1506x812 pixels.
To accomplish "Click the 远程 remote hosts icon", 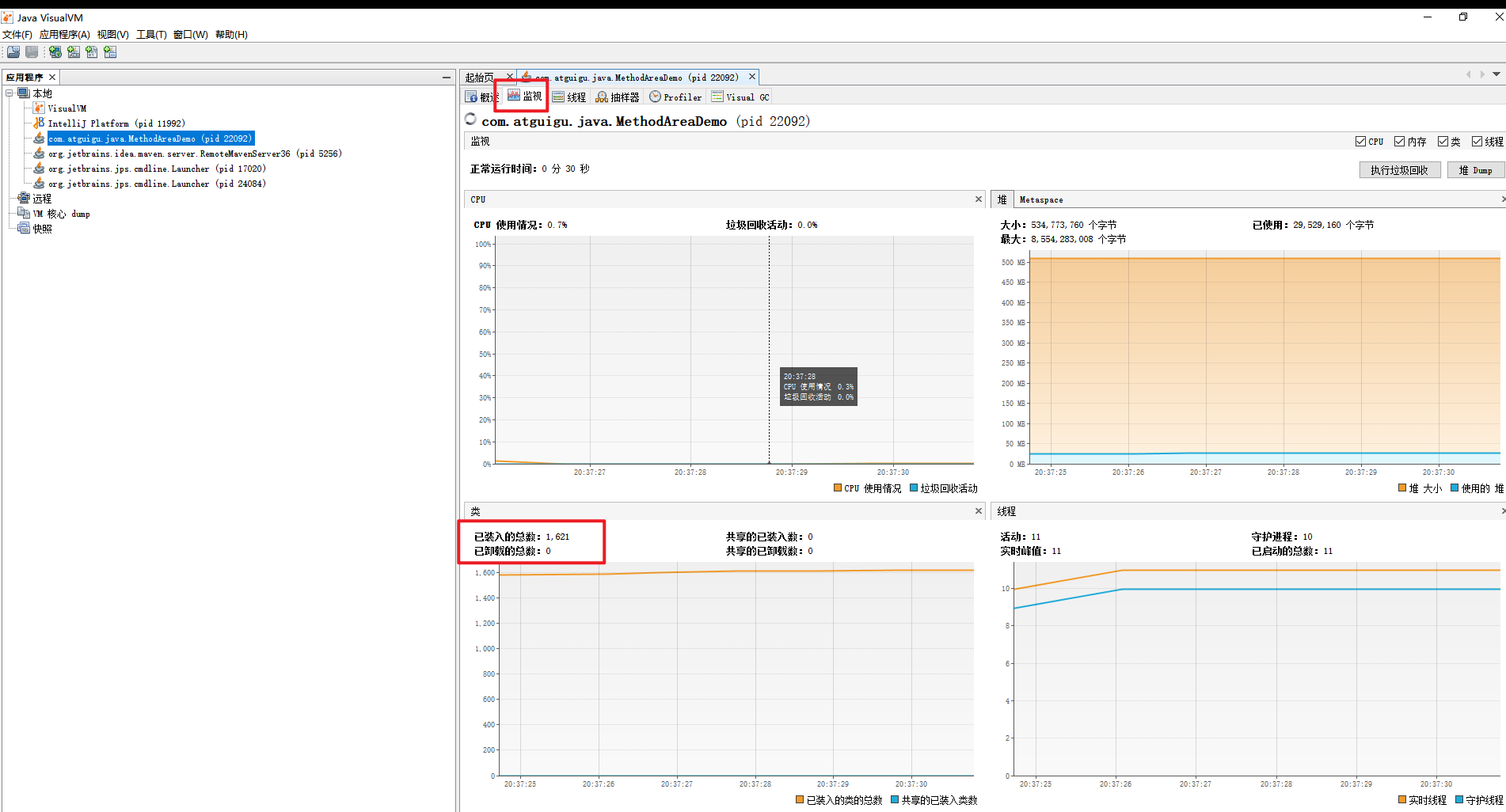I will (24, 199).
